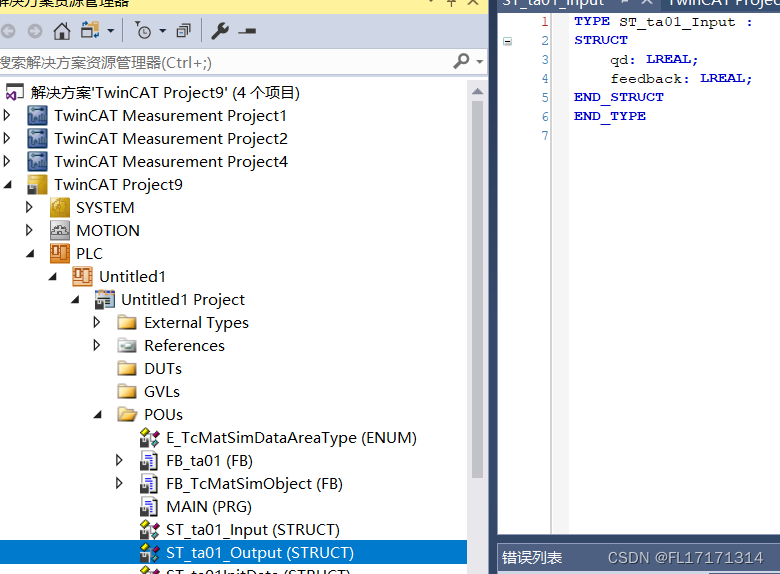Collapse the POUs folder
This screenshot has width=780, height=574.
[x=98, y=414]
